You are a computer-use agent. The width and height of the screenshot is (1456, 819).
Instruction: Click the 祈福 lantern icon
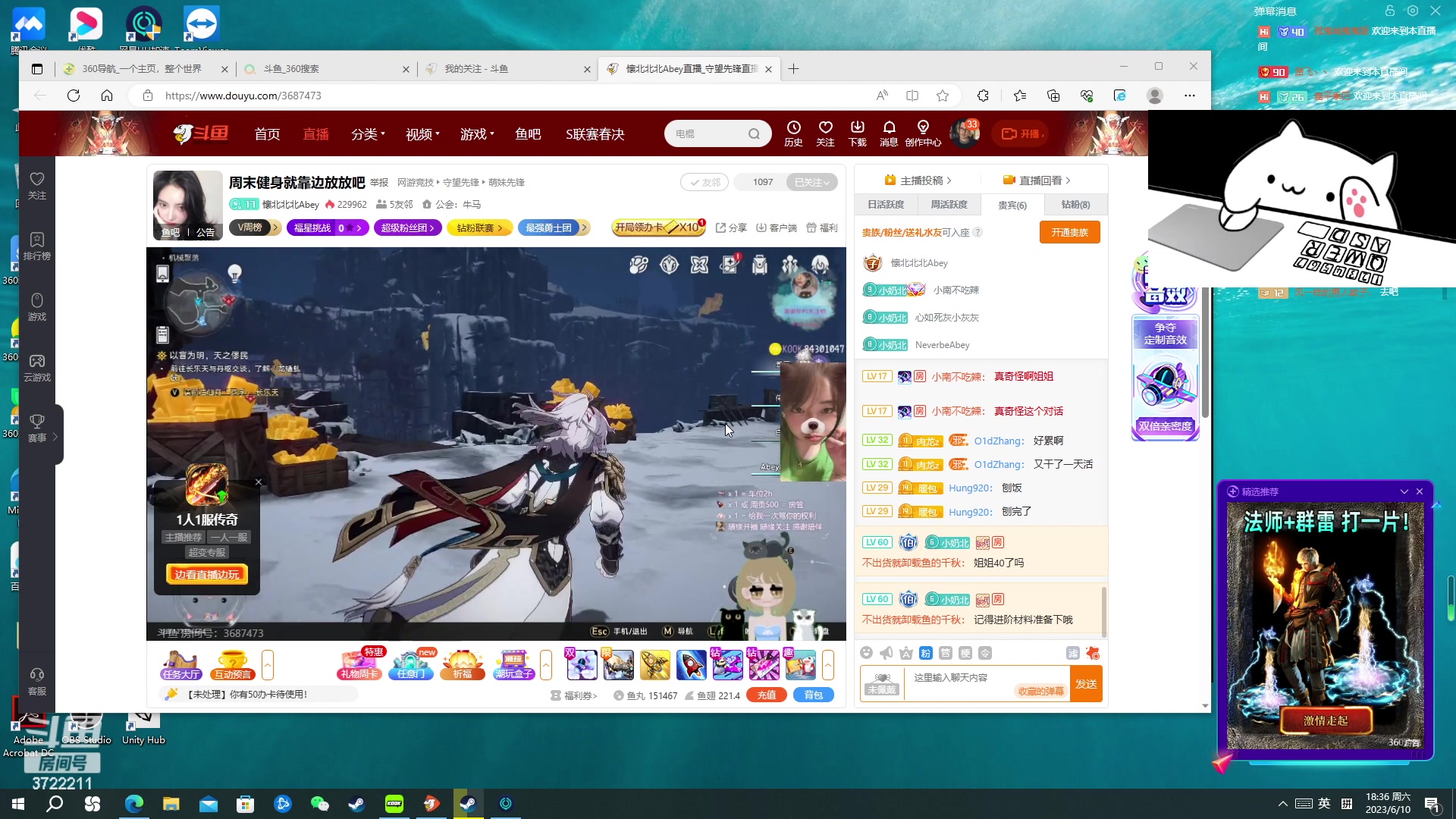[x=463, y=665]
